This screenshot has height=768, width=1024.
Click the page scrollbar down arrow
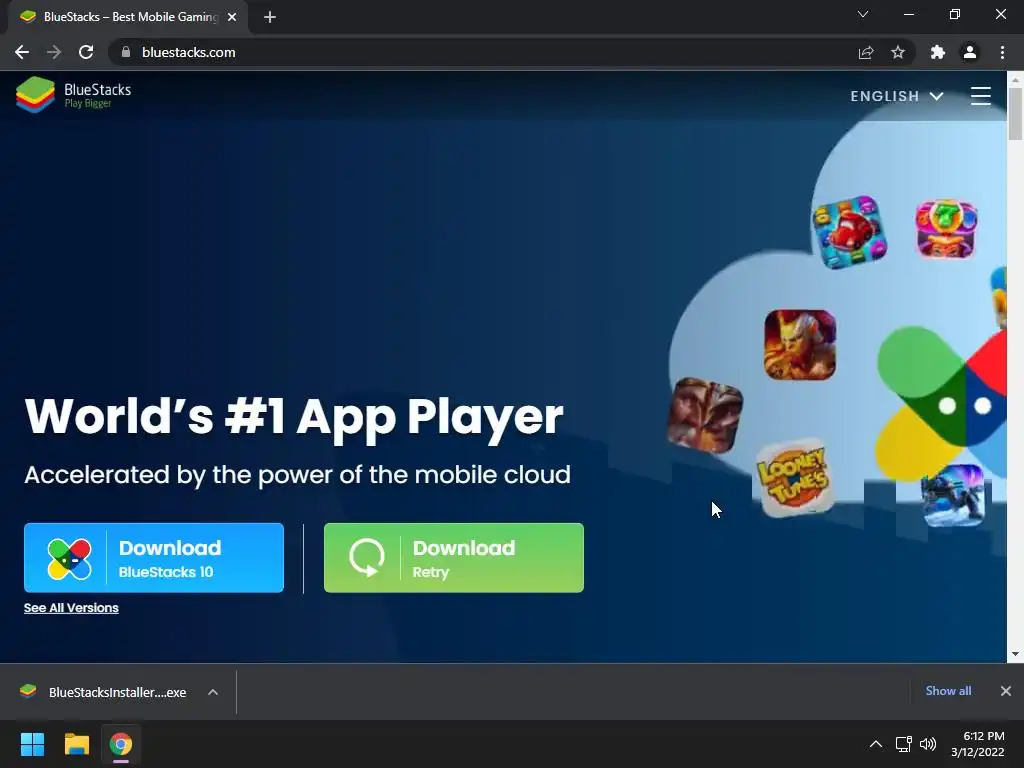click(1015, 654)
